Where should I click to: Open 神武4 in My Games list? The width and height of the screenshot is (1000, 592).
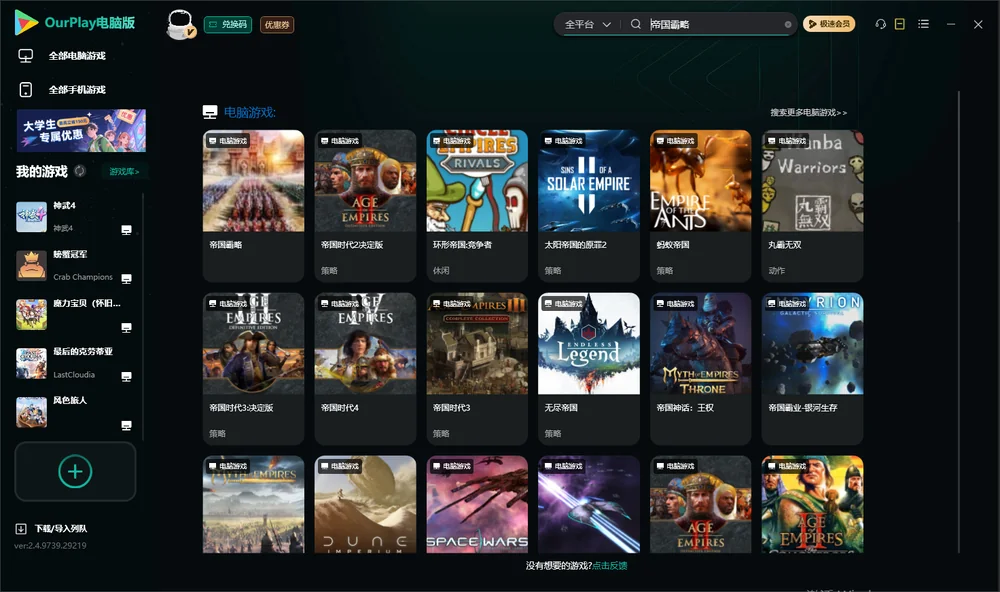click(75, 217)
